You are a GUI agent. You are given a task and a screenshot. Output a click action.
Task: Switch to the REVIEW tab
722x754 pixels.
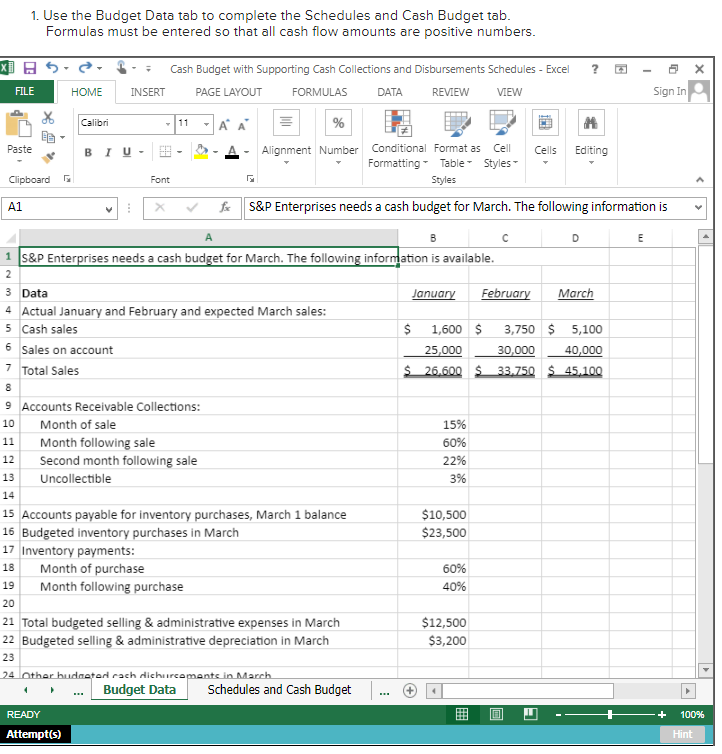[x=450, y=92]
